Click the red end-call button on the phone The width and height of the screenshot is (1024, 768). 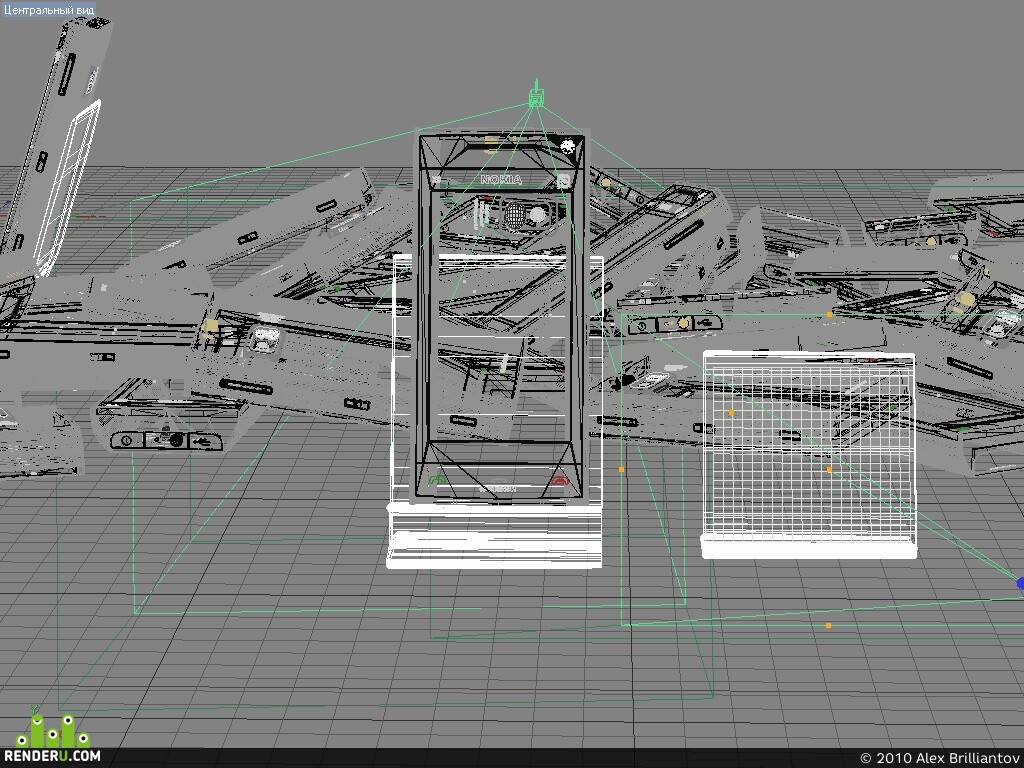[x=560, y=481]
